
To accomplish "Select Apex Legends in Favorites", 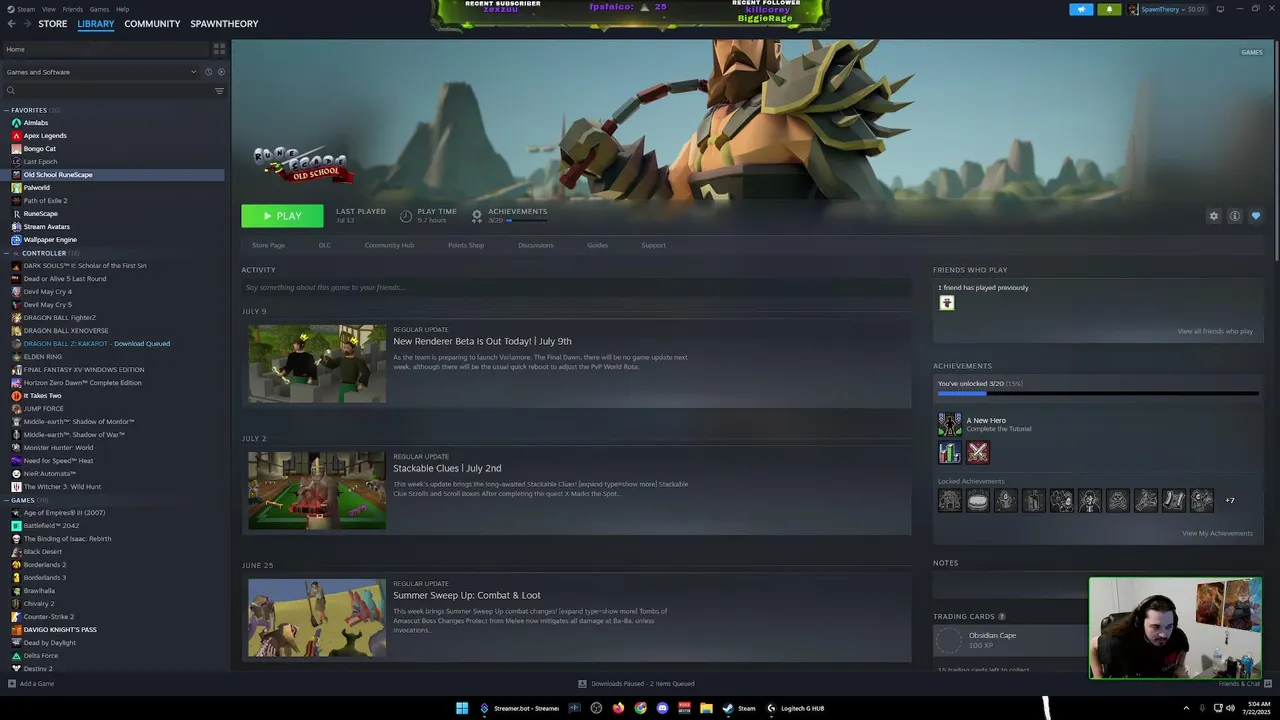I will 45,136.
